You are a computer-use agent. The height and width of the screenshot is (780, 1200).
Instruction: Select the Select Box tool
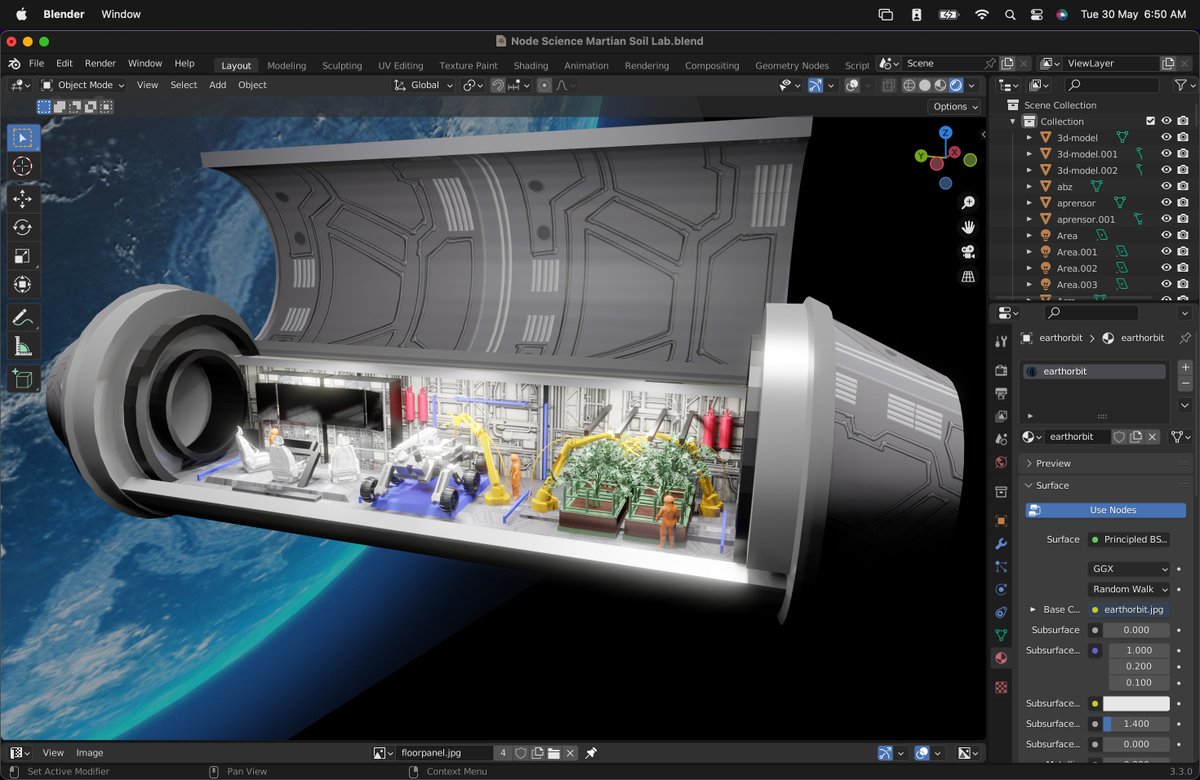click(x=22, y=138)
